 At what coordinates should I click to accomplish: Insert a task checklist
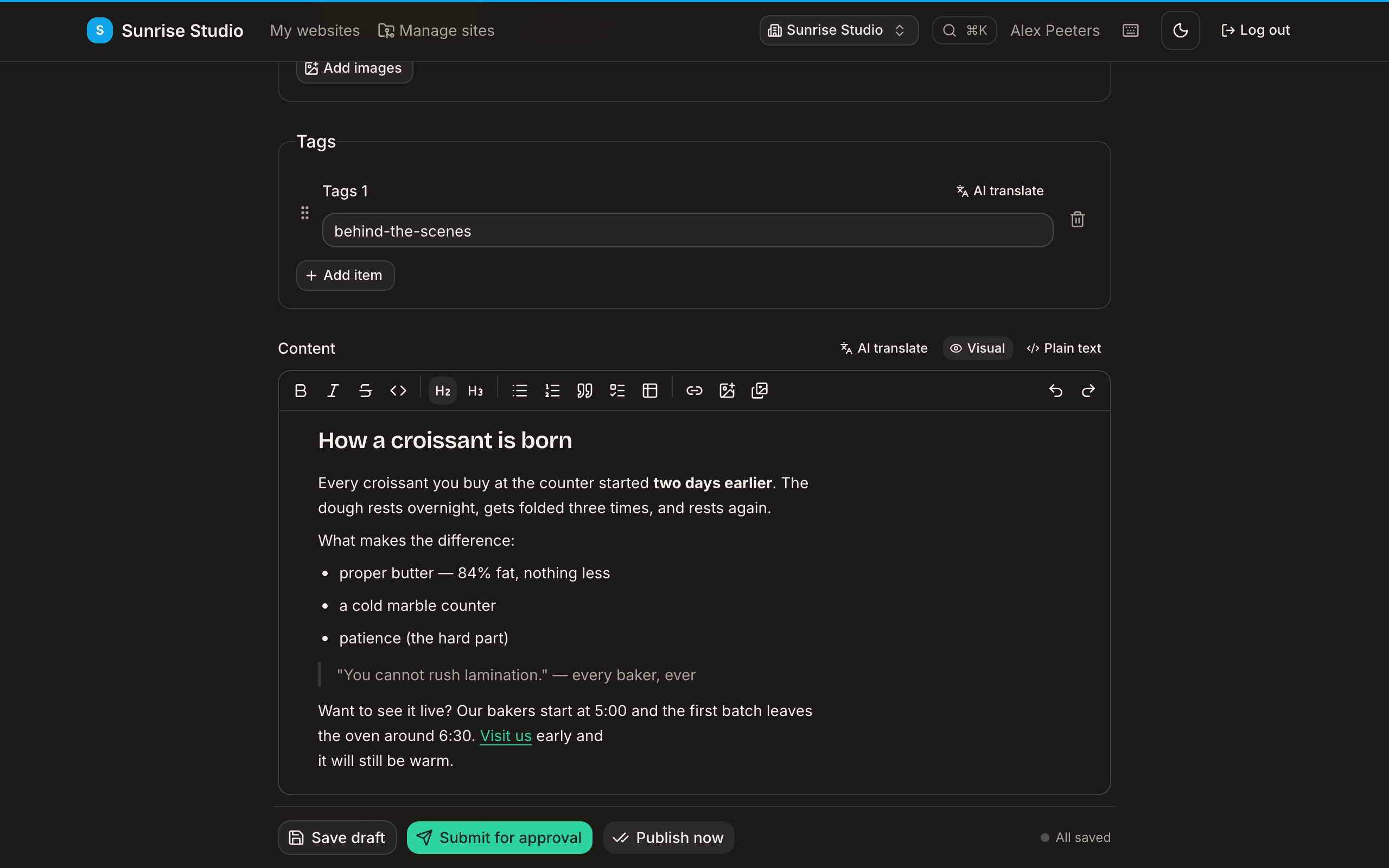(x=617, y=391)
